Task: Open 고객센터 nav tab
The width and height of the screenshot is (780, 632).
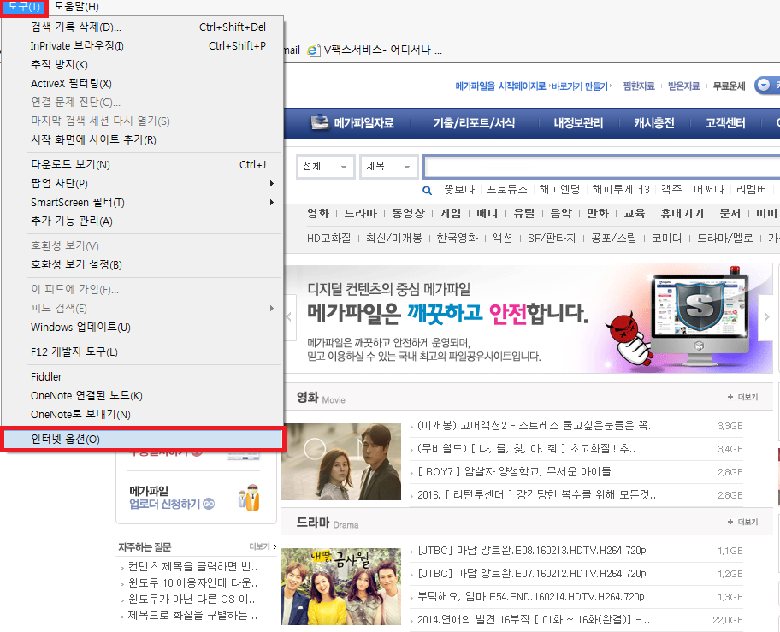Action: click(x=725, y=123)
